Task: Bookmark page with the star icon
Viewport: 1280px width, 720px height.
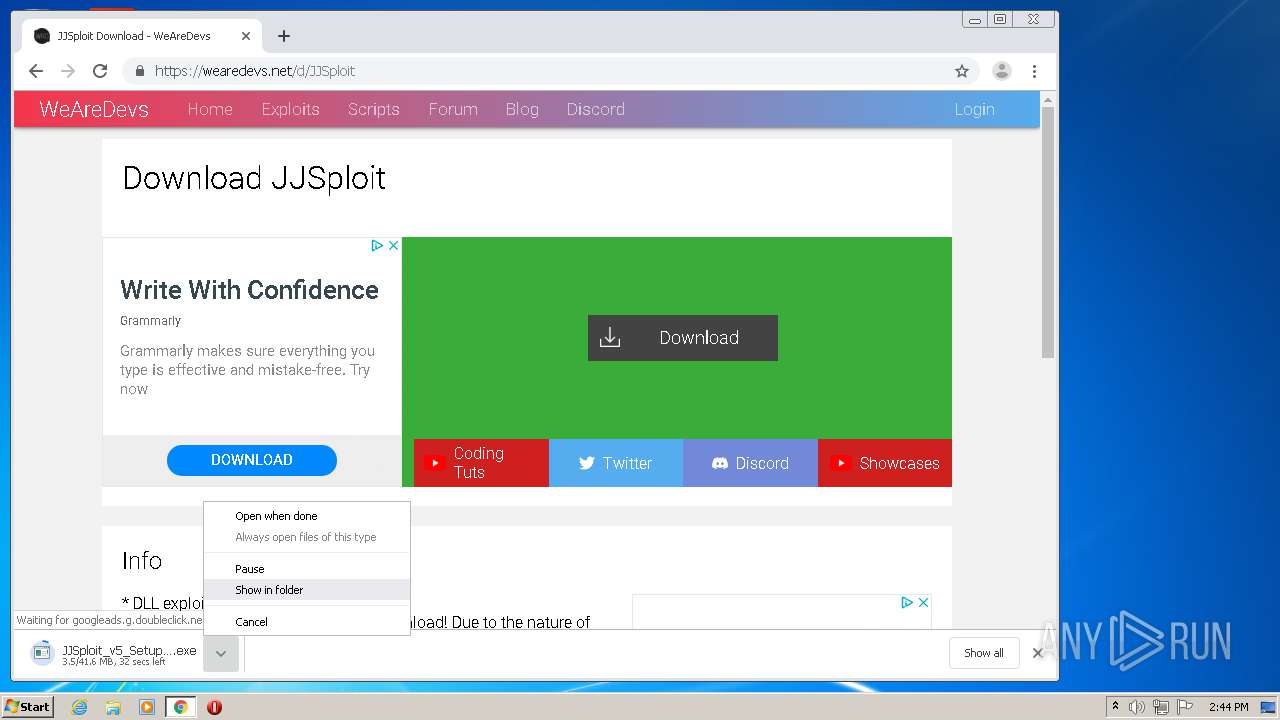Action: tap(962, 71)
